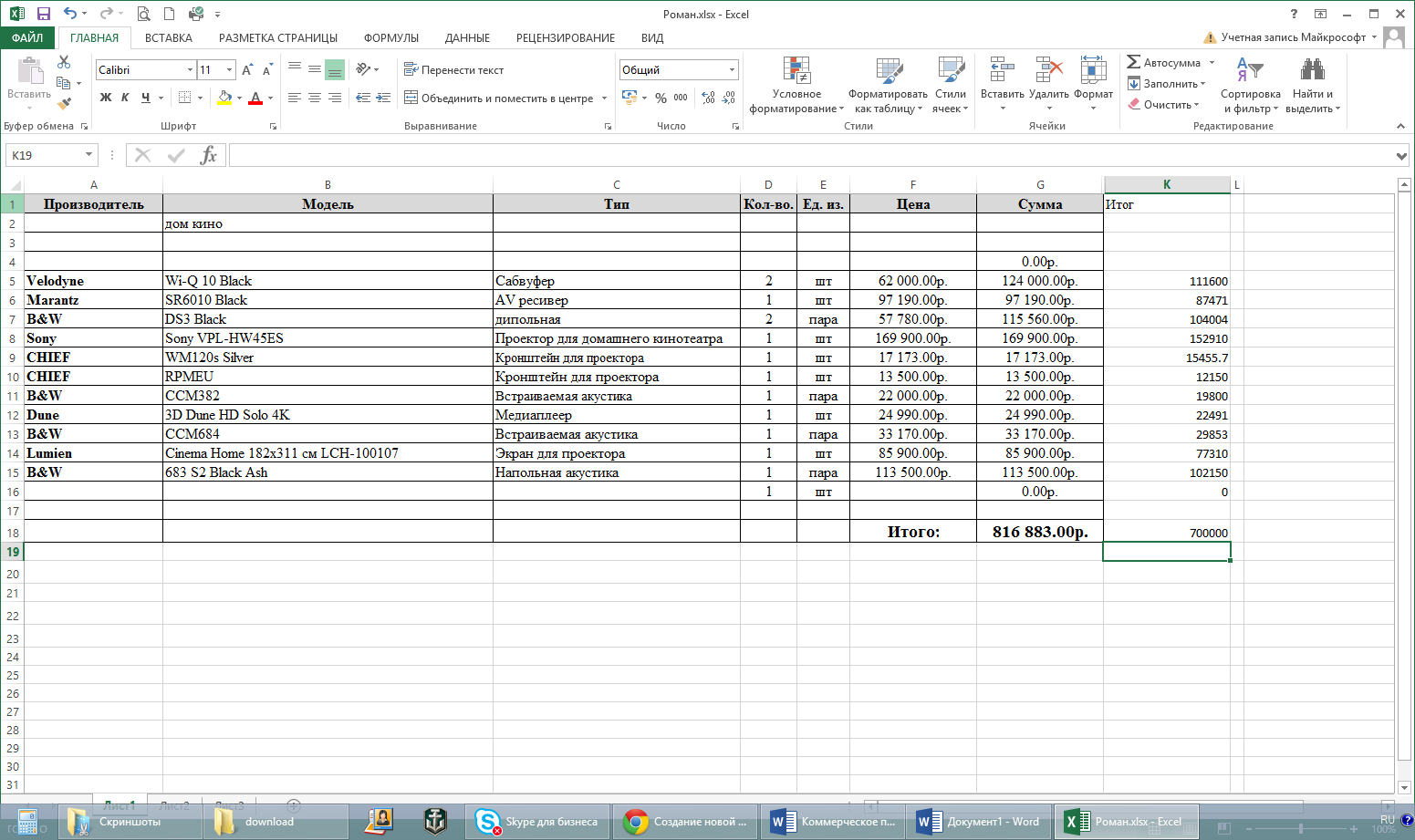Apply borders with the borders icon
The image size is (1415, 840).
pyautogui.click(x=185, y=98)
